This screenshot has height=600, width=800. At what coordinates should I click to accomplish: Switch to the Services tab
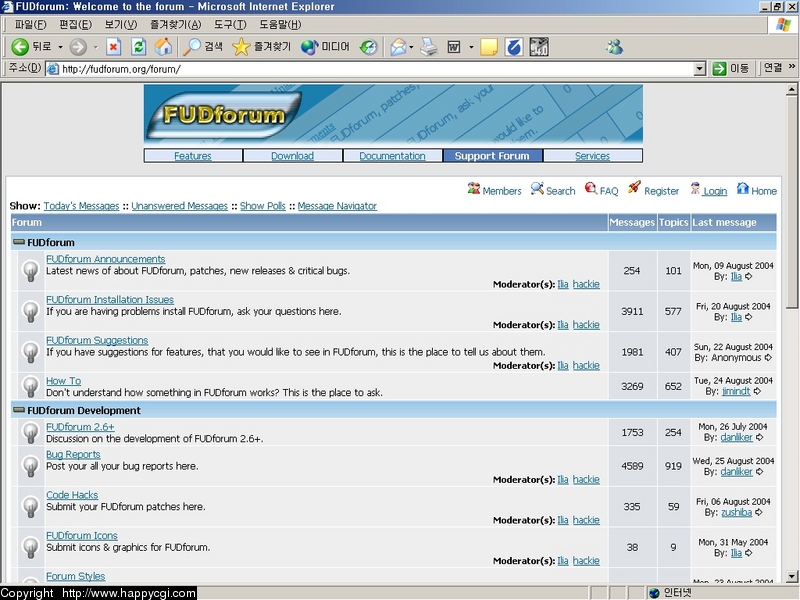592,156
